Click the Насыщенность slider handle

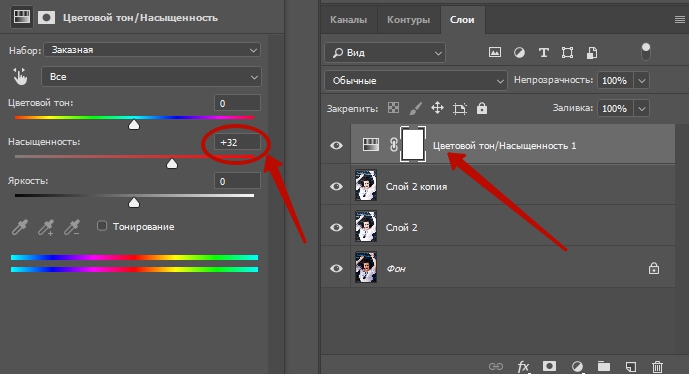(172, 163)
